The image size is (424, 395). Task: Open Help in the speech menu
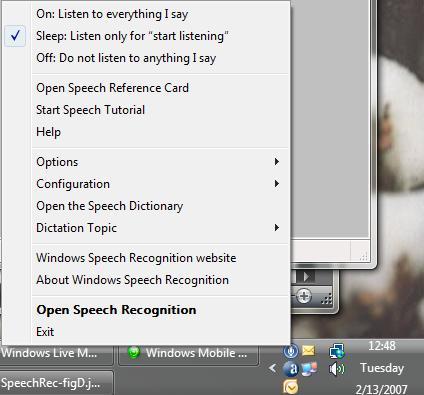(146, 132)
